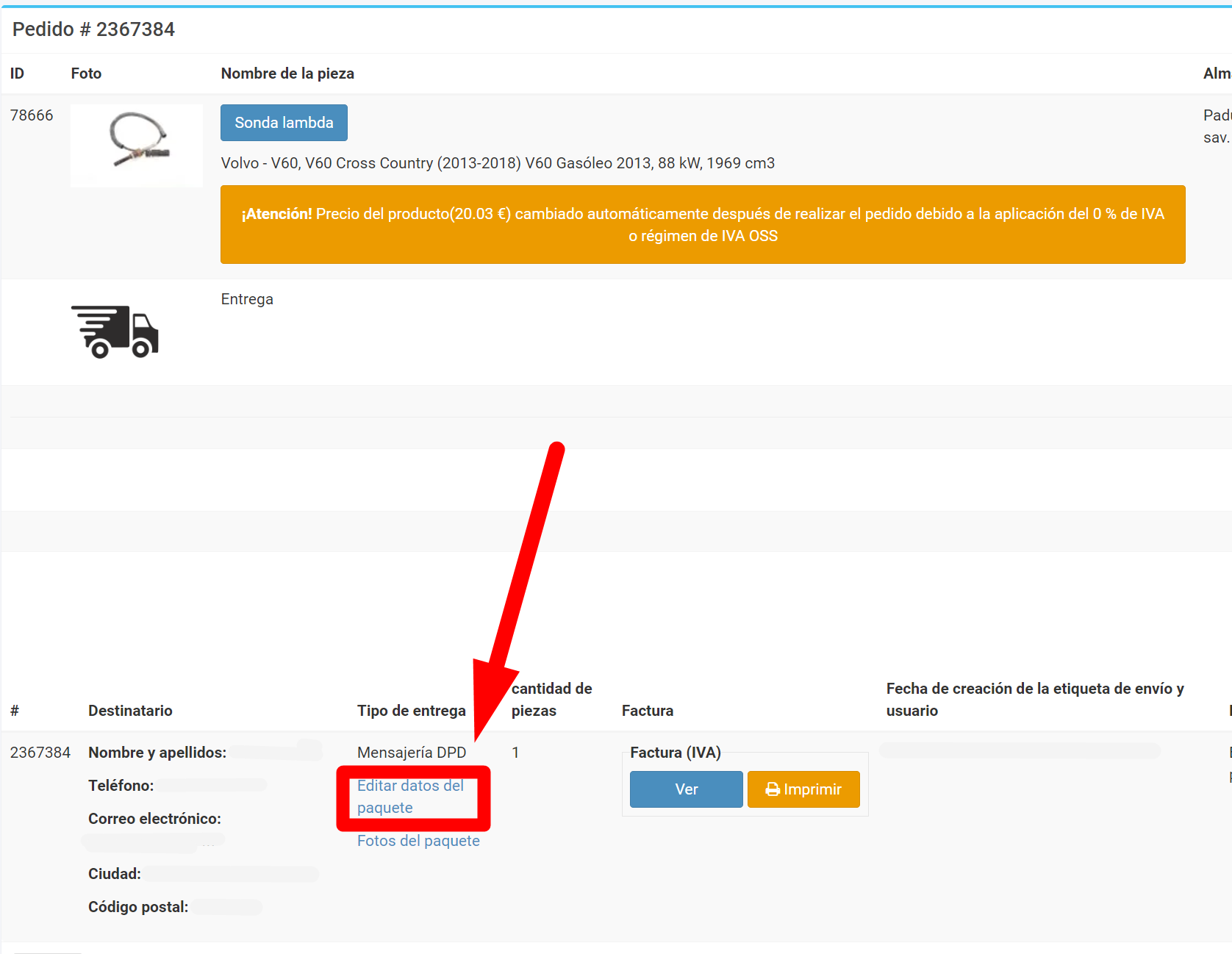The height and width of the screenshot is (954, 1232).
Task: Print invoice with the Imprimir button
Action: pos(803,789)
